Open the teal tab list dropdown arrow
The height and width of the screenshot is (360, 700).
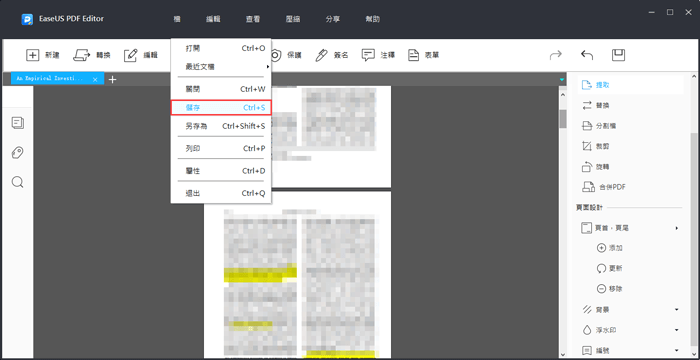pos(562,80)
